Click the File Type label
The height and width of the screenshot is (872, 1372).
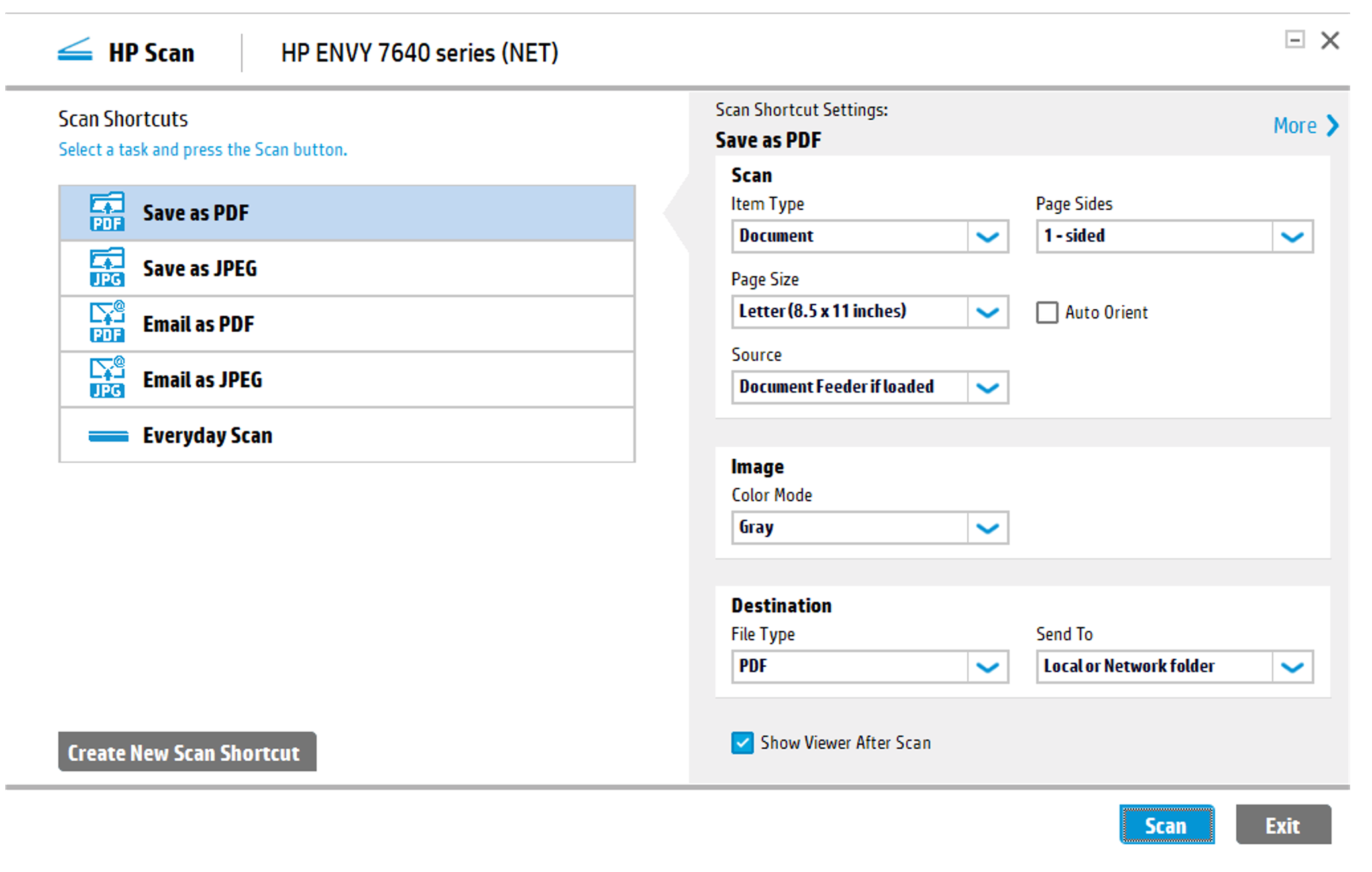click(763, 634)
